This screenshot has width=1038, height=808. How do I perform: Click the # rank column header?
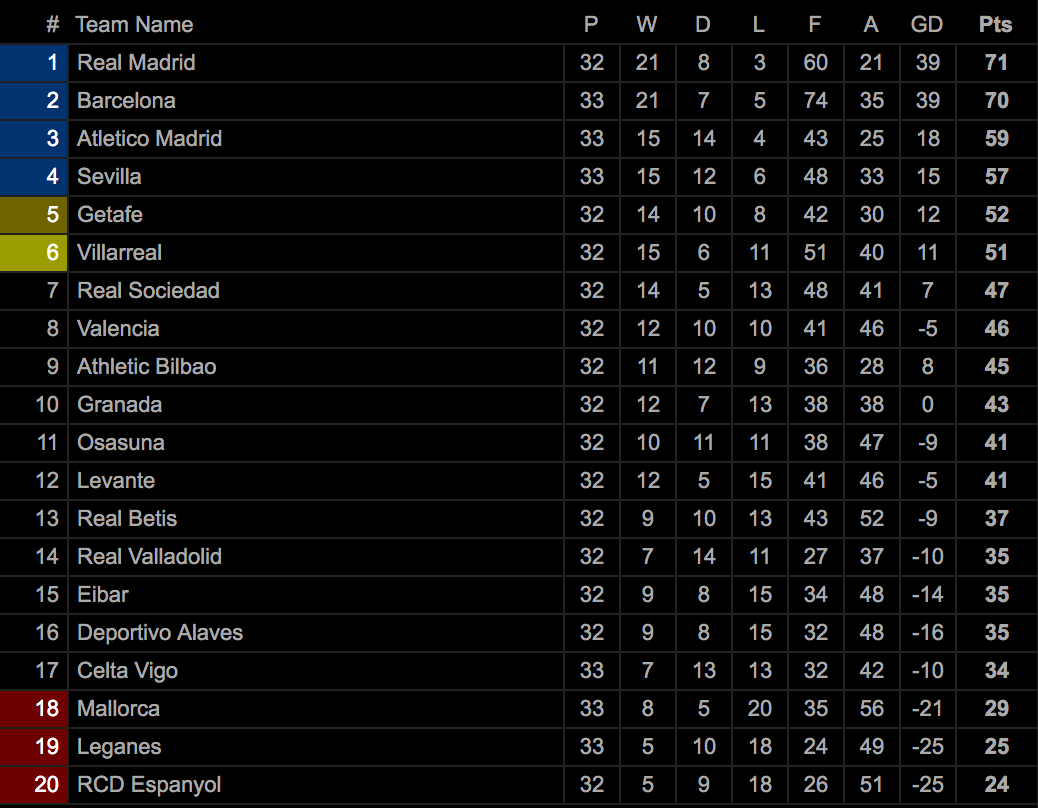click(52, 25)
